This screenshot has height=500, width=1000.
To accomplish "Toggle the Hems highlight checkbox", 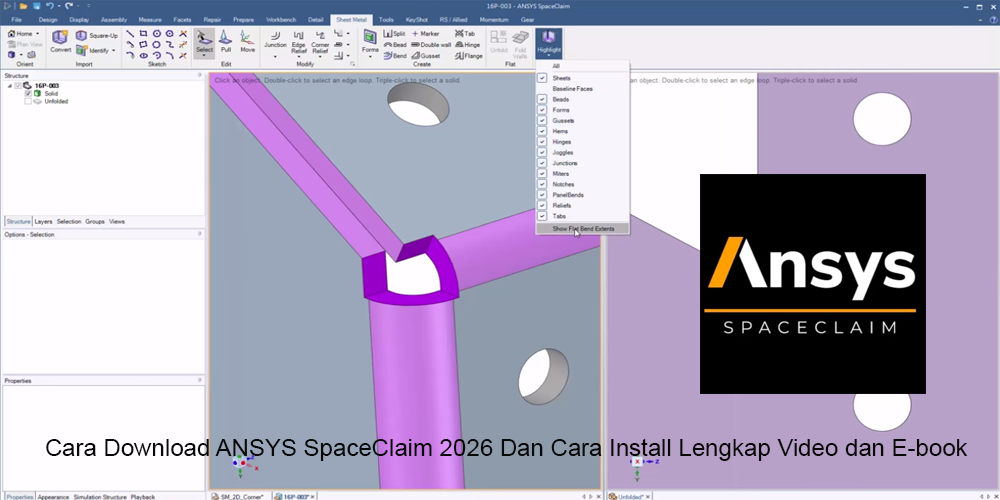I will (542, 131).
